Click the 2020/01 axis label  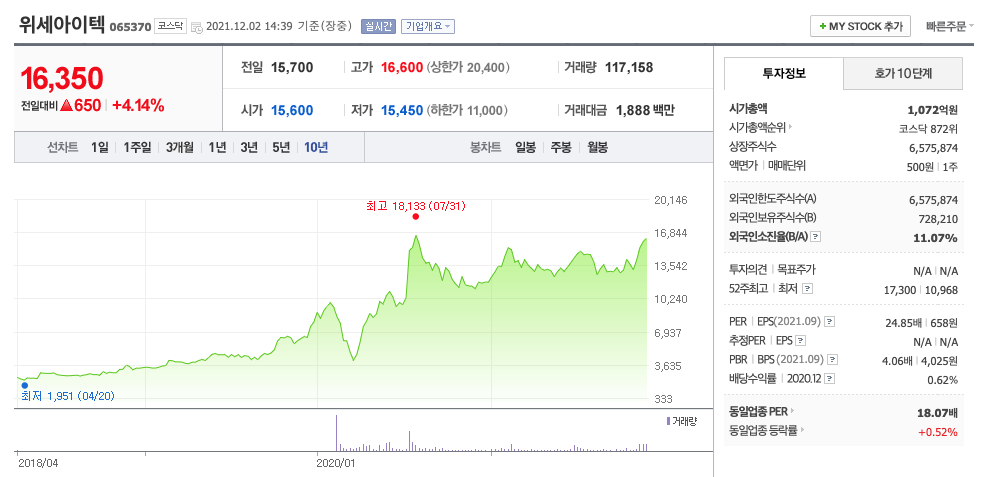(x=337, y=463)
